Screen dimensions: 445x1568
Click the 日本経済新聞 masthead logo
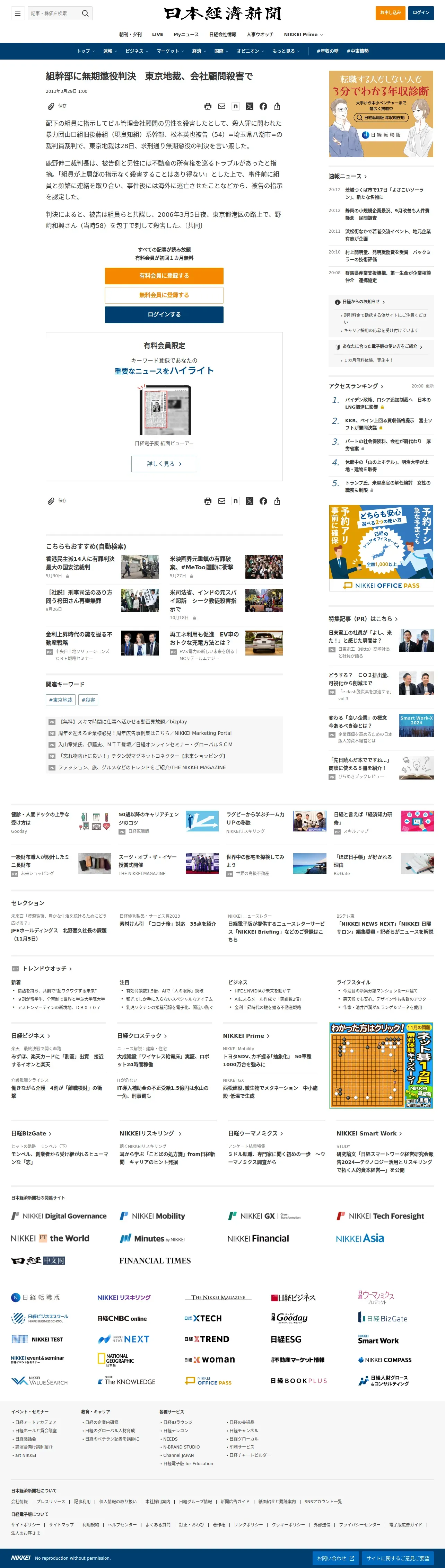click(x=222, y=14)
